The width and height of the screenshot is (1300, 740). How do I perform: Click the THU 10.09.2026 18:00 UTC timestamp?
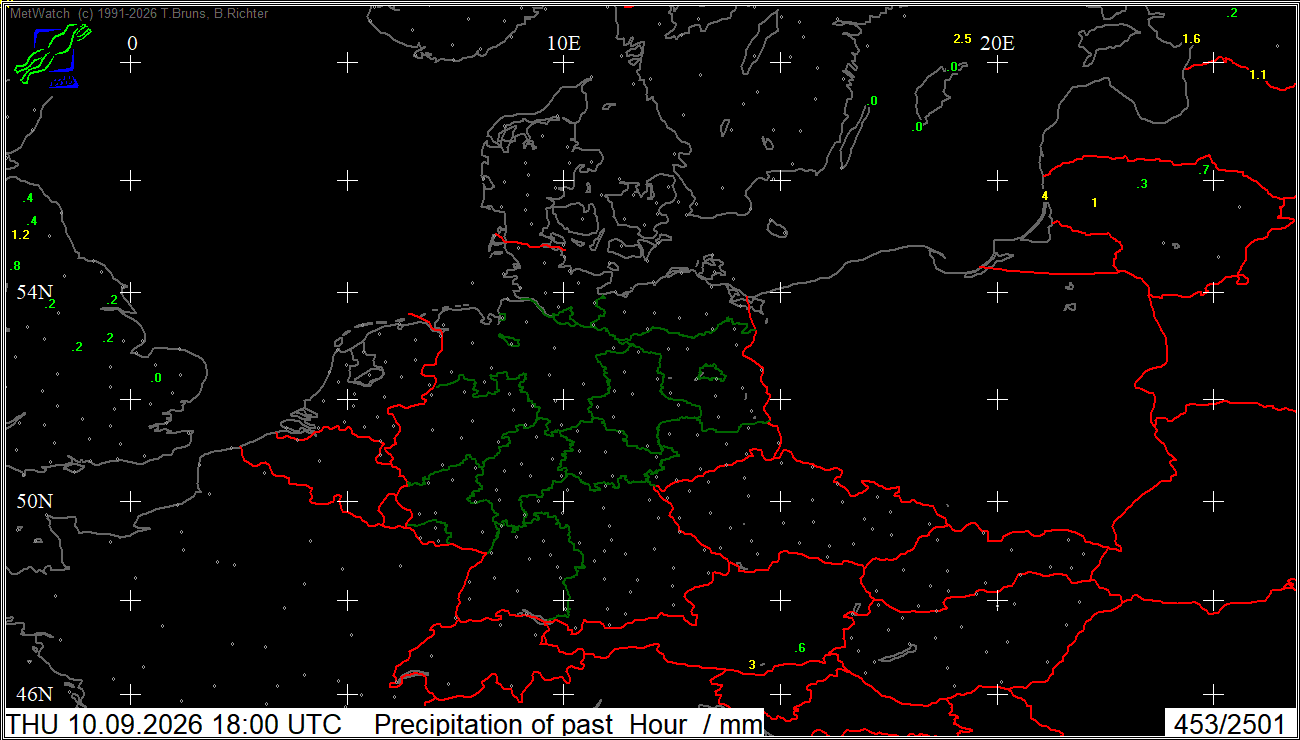pos(175,724)
